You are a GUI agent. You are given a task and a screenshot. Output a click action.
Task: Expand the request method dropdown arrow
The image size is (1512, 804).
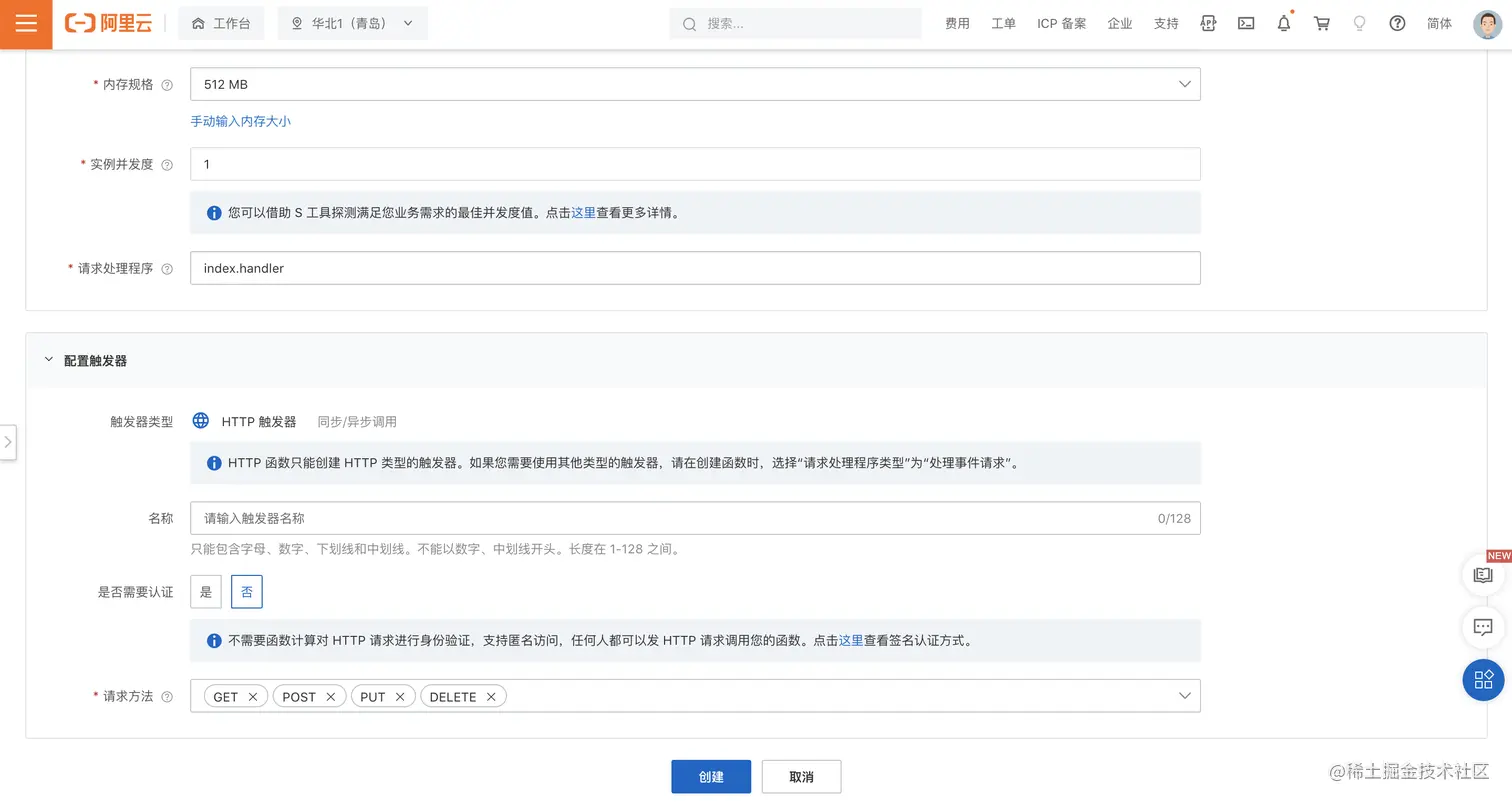pos(1185,696)
